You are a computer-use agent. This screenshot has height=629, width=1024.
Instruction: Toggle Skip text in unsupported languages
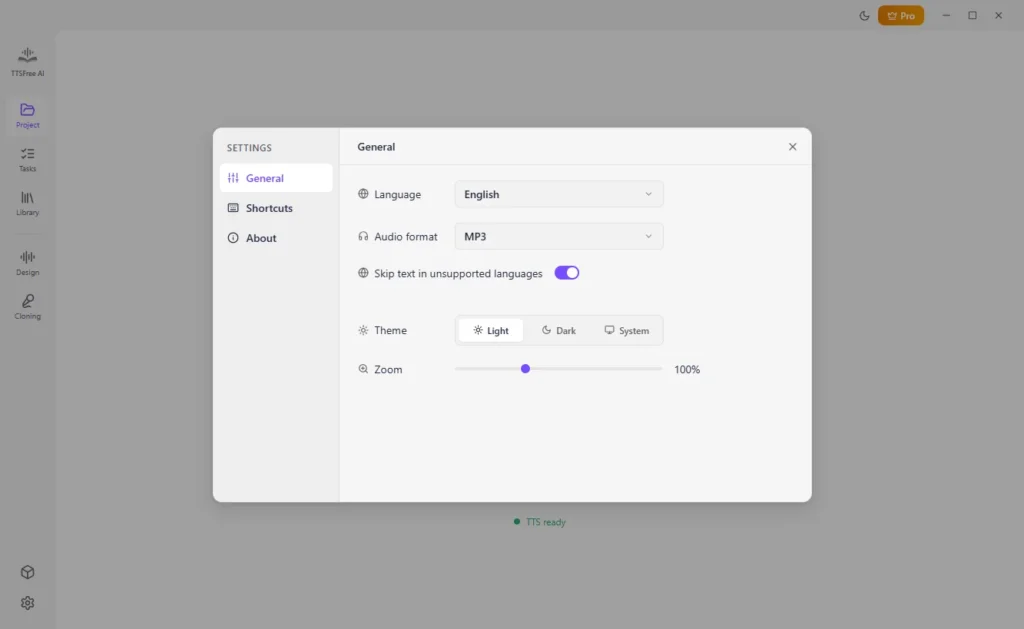click(x=567, y=273)
